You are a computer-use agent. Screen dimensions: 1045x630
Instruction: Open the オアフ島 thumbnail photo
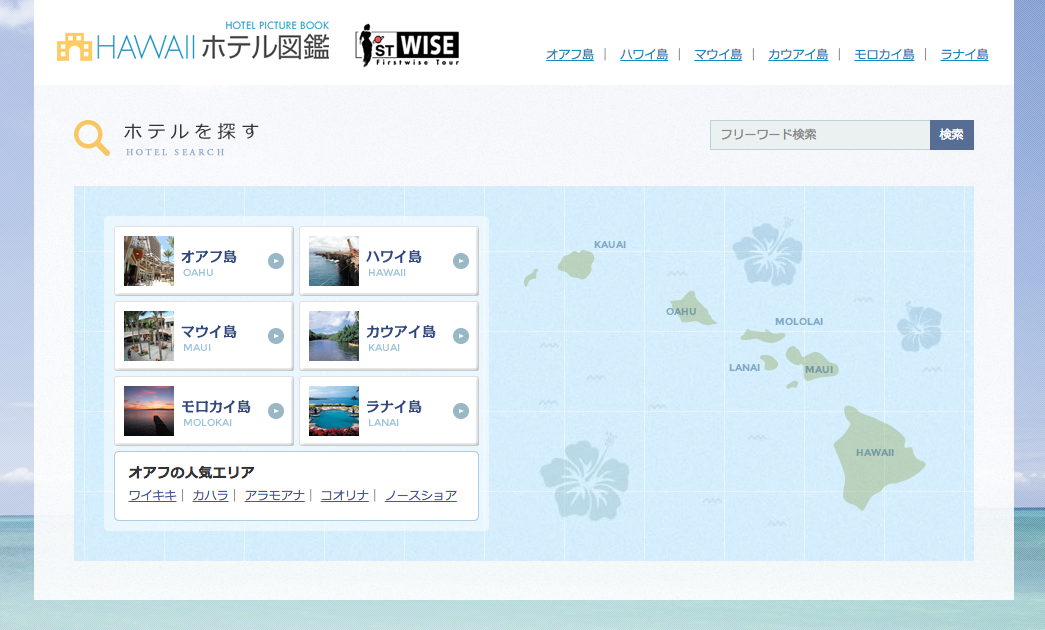(149, 261)
